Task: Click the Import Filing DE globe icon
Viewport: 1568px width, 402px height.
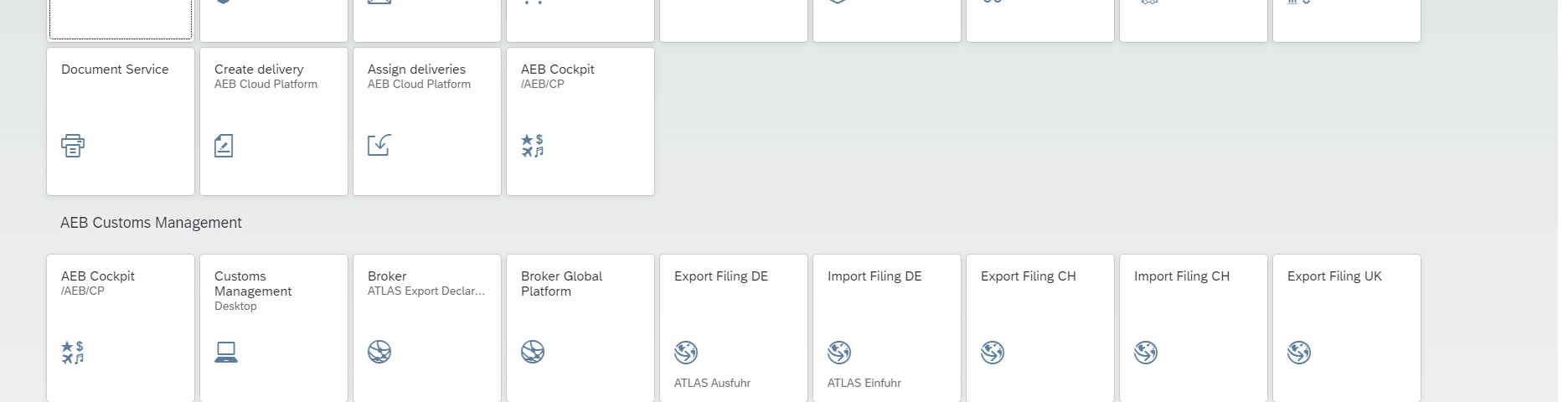Action: point(839,353)
